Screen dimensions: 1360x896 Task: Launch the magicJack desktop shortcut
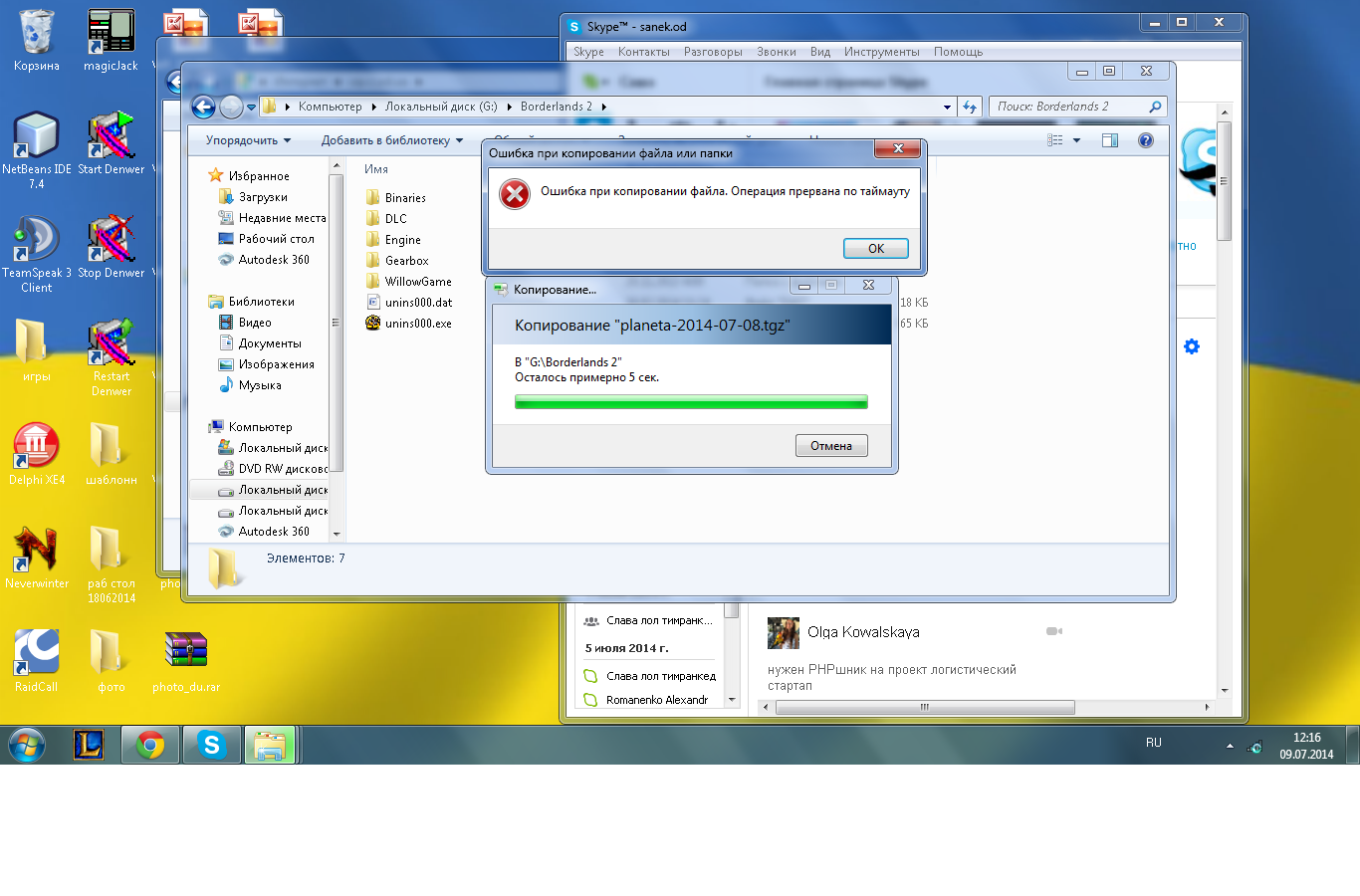(x=111, y=41)
